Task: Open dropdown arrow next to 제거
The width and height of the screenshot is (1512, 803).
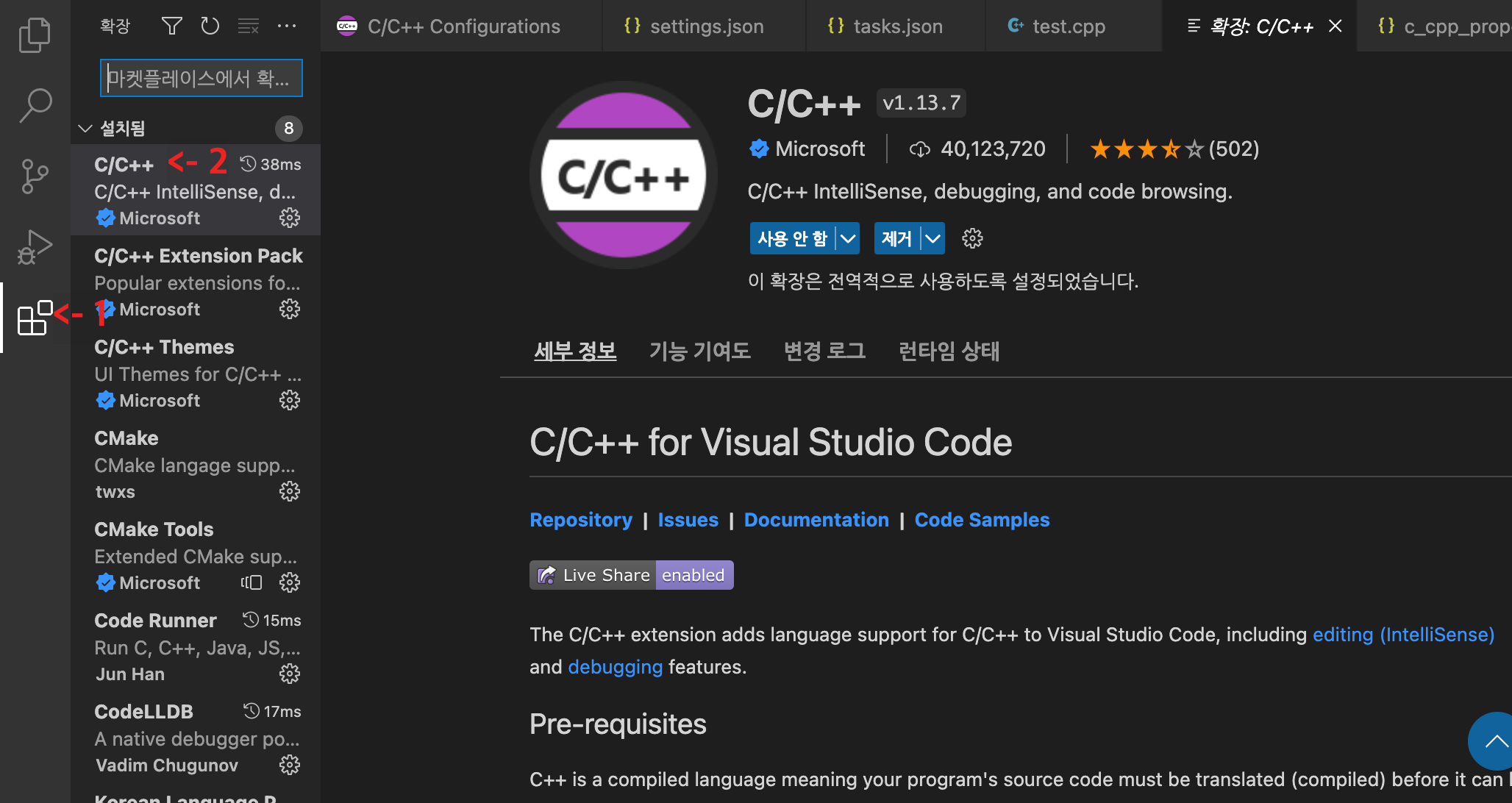Action: [x=932, y=238]
